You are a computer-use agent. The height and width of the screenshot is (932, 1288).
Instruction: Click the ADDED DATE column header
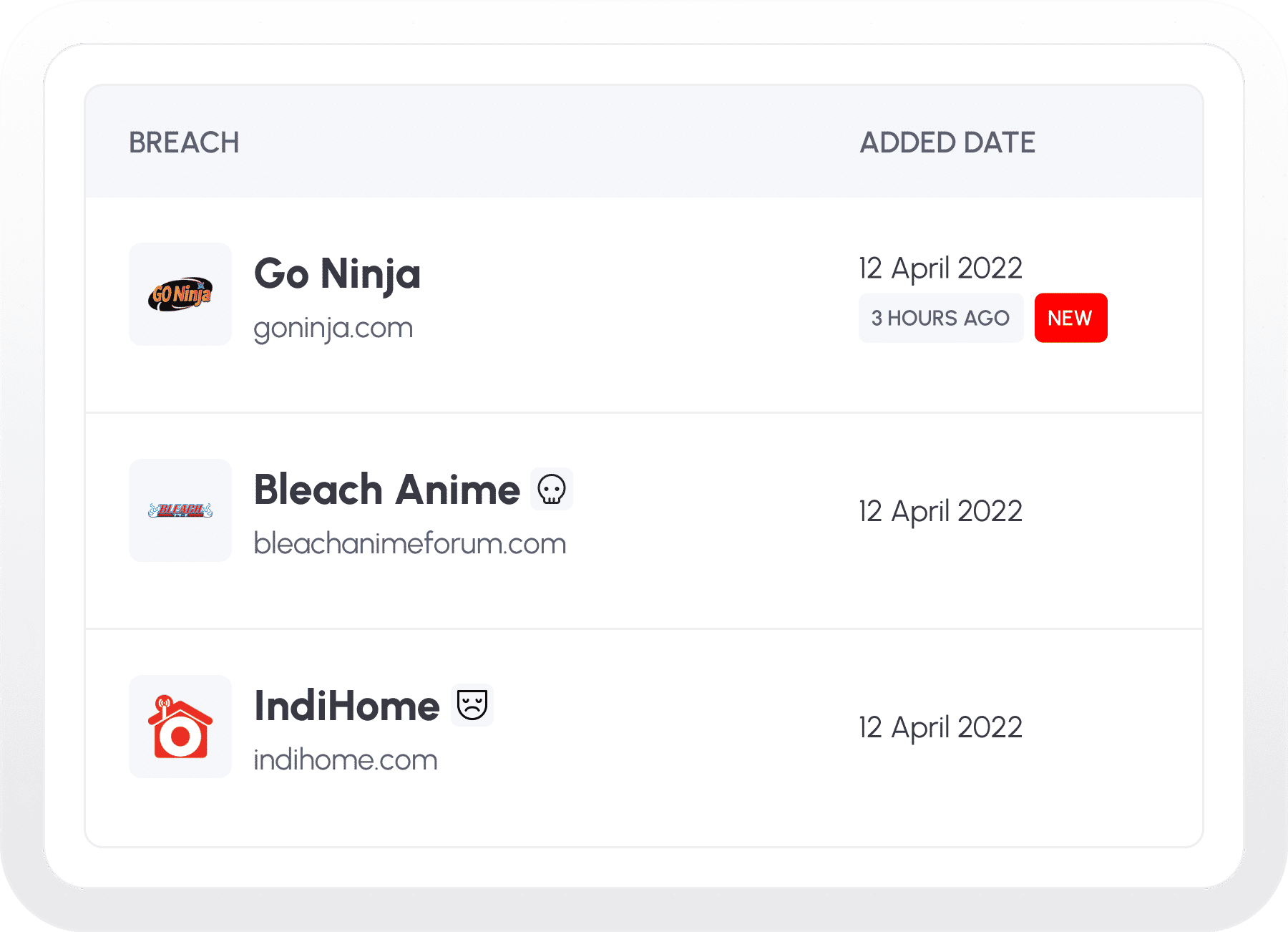947,142
